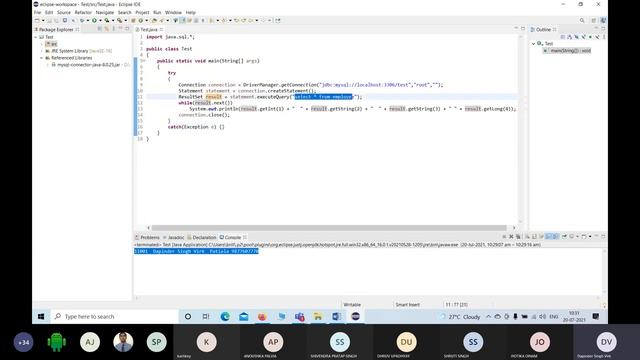640x360 pixels.
Task: Open Microsoft Edge from the taskbar
Action: (225, 316)
